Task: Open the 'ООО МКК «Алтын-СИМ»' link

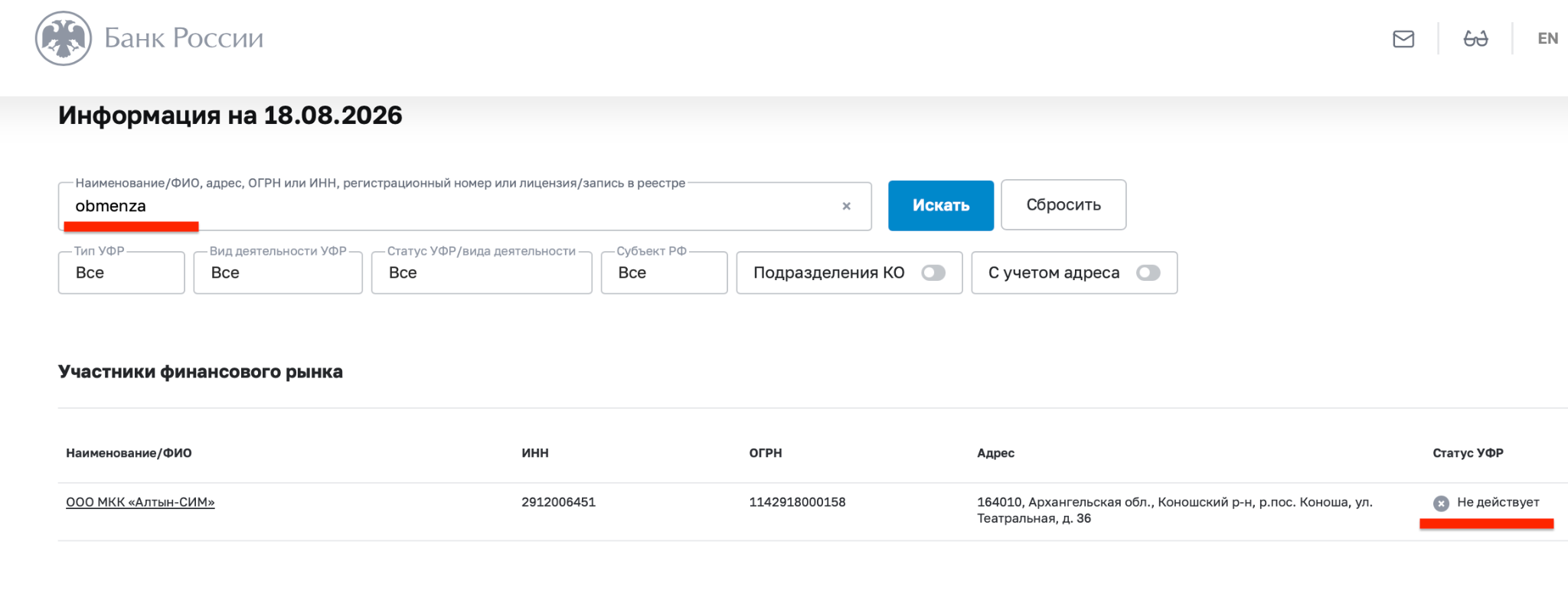Action: [140, 502]
